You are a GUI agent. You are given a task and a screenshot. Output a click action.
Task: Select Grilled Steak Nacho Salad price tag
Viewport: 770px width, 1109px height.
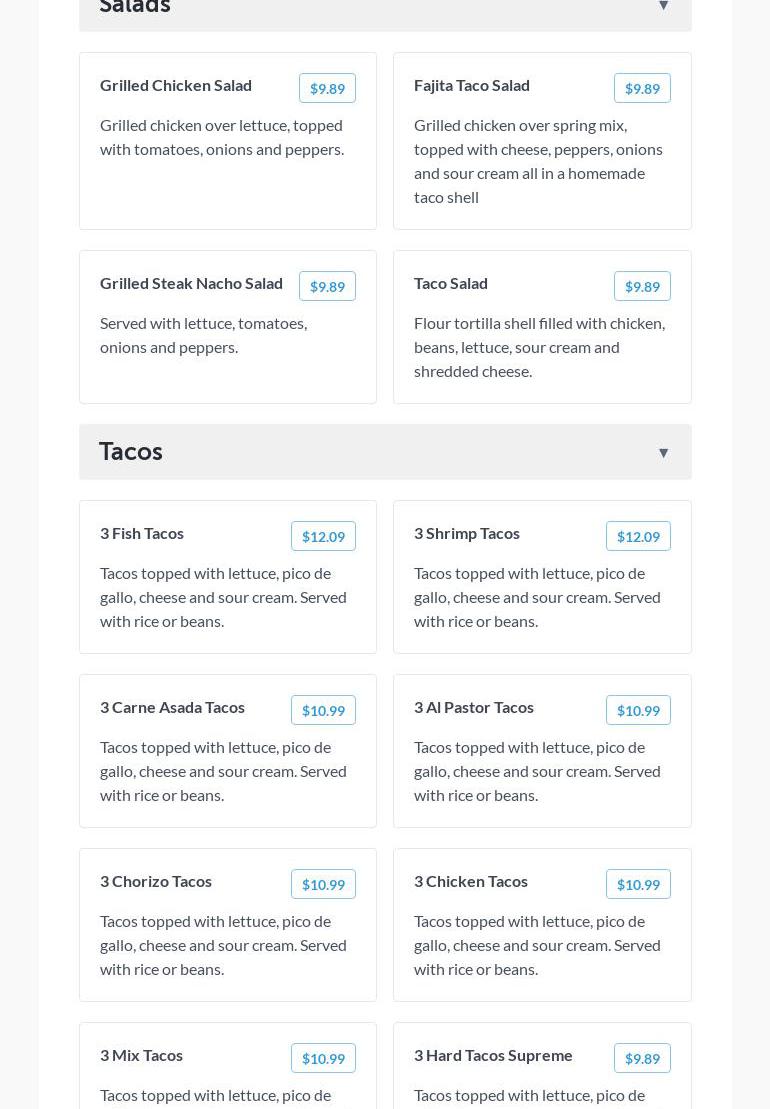click(x=327, y=287)
